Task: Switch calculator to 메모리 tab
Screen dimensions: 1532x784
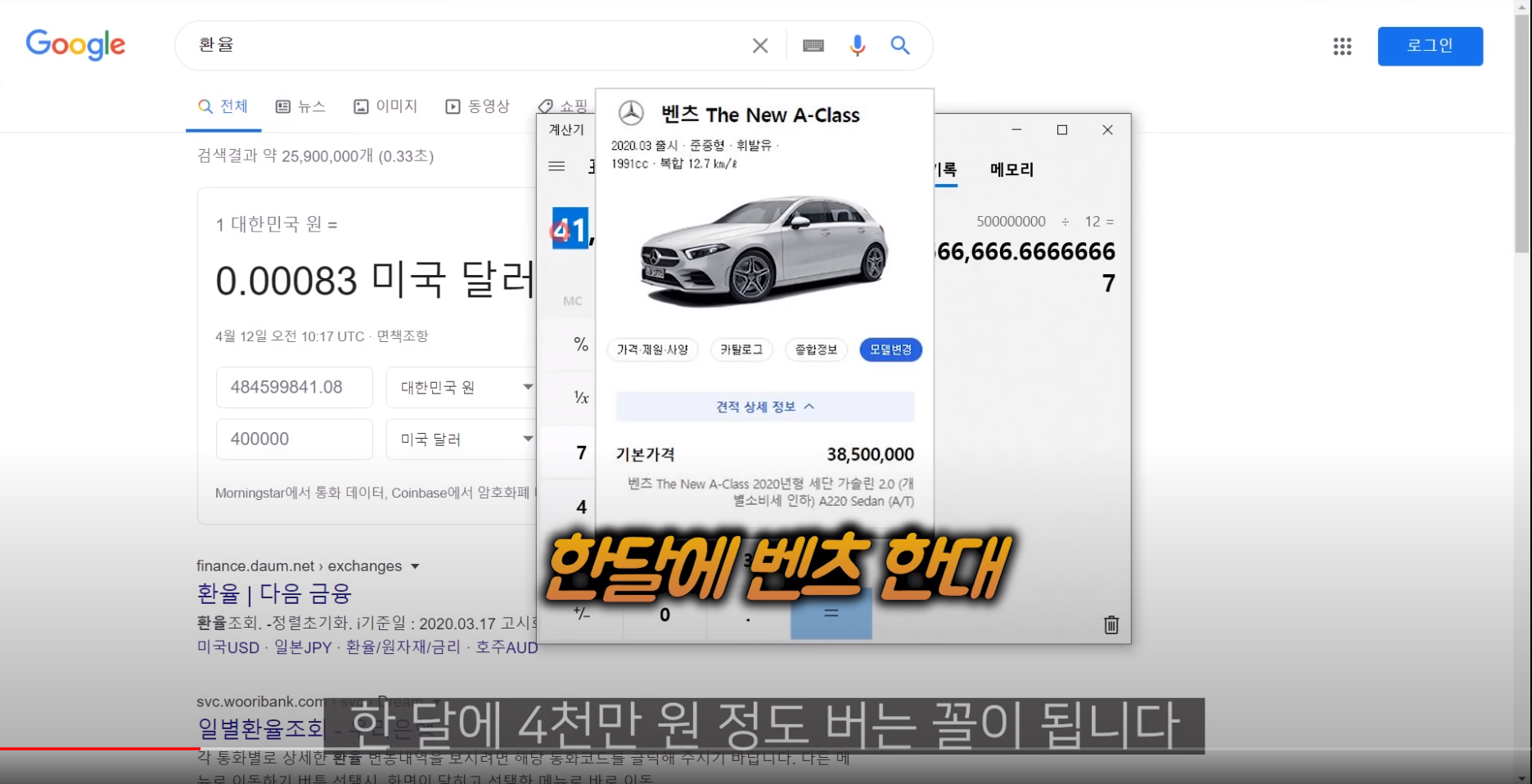Action: tap(1012, 169)
